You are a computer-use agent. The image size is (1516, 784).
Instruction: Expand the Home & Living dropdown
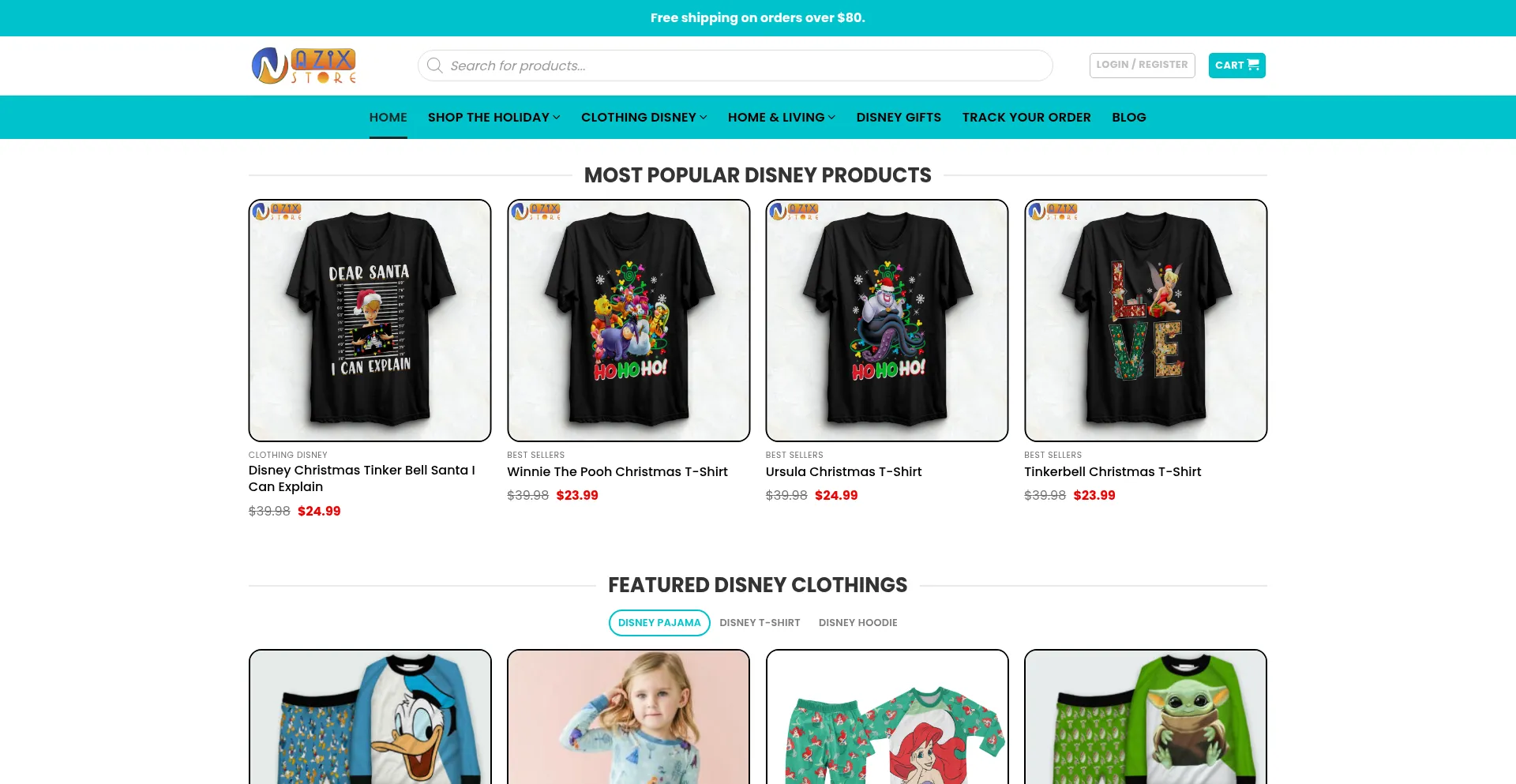(781, 118)
